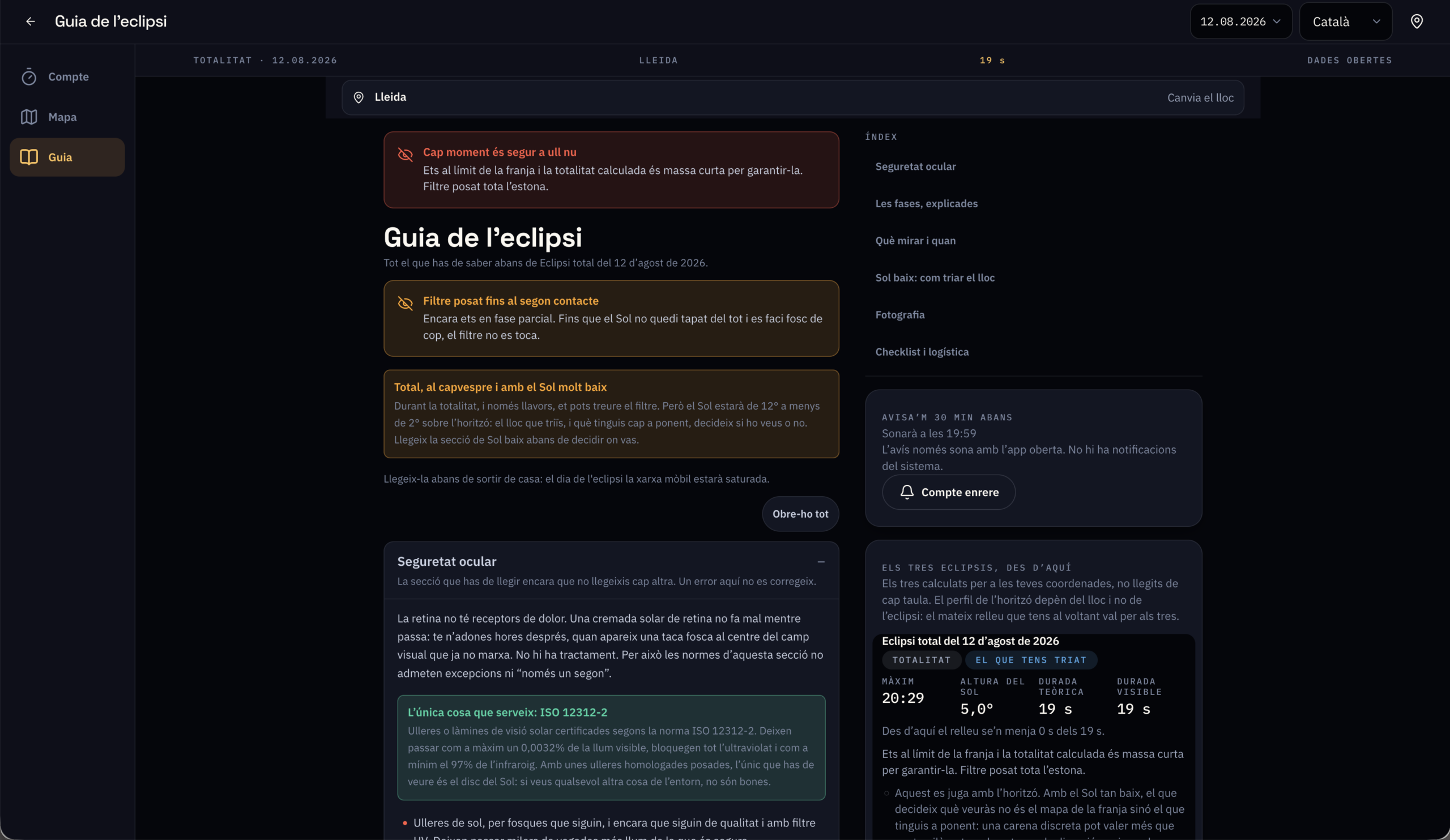Open the Mapa map sidebar item
This screenshot has height=840, width=1450.
67,117
